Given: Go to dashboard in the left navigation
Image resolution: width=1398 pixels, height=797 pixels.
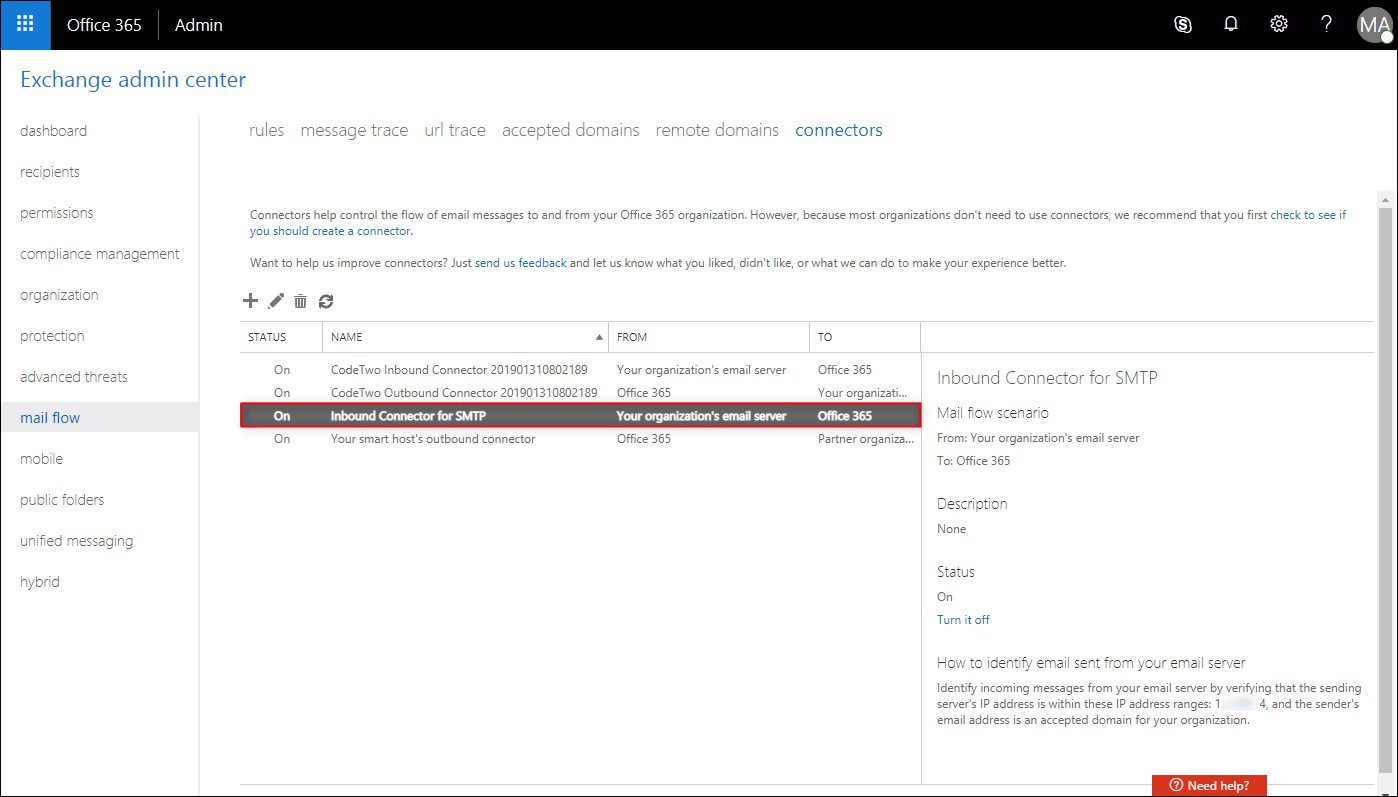Looking at the screenshot, I should [x=53, y=131].
